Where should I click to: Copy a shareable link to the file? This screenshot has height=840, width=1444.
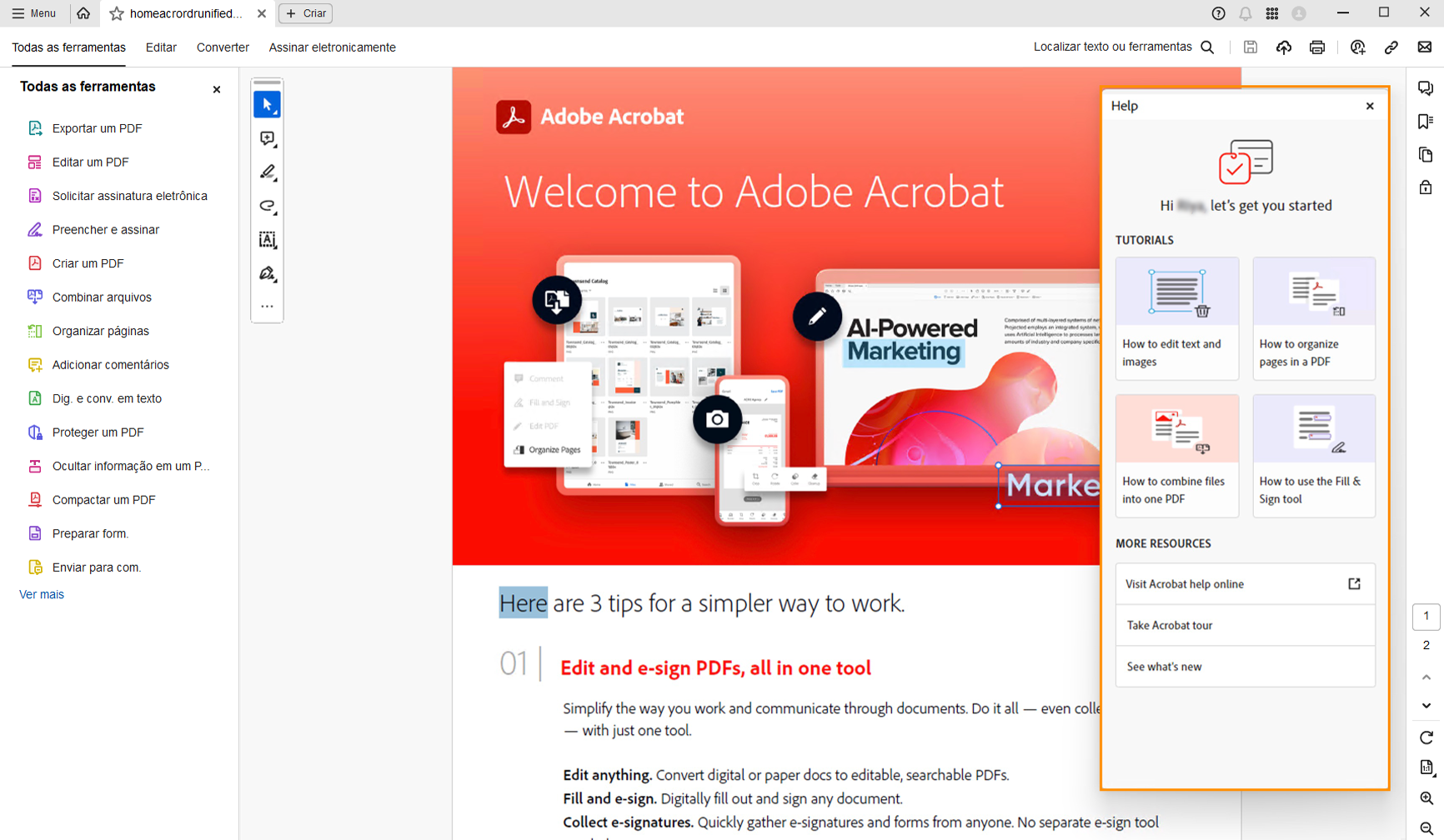tap(1391, 47)
